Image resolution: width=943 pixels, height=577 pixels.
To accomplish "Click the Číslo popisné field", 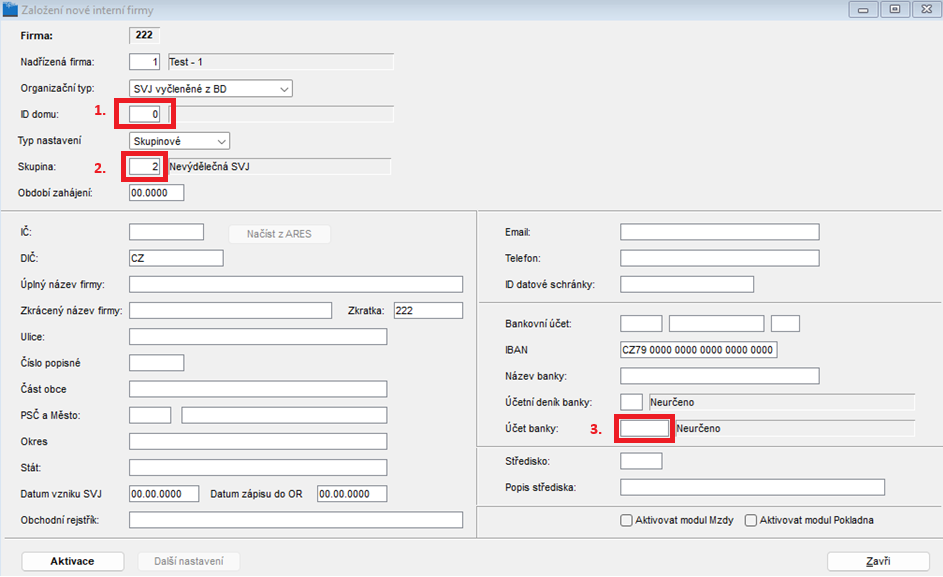I will pyautogui.click(x=156, y=363).
